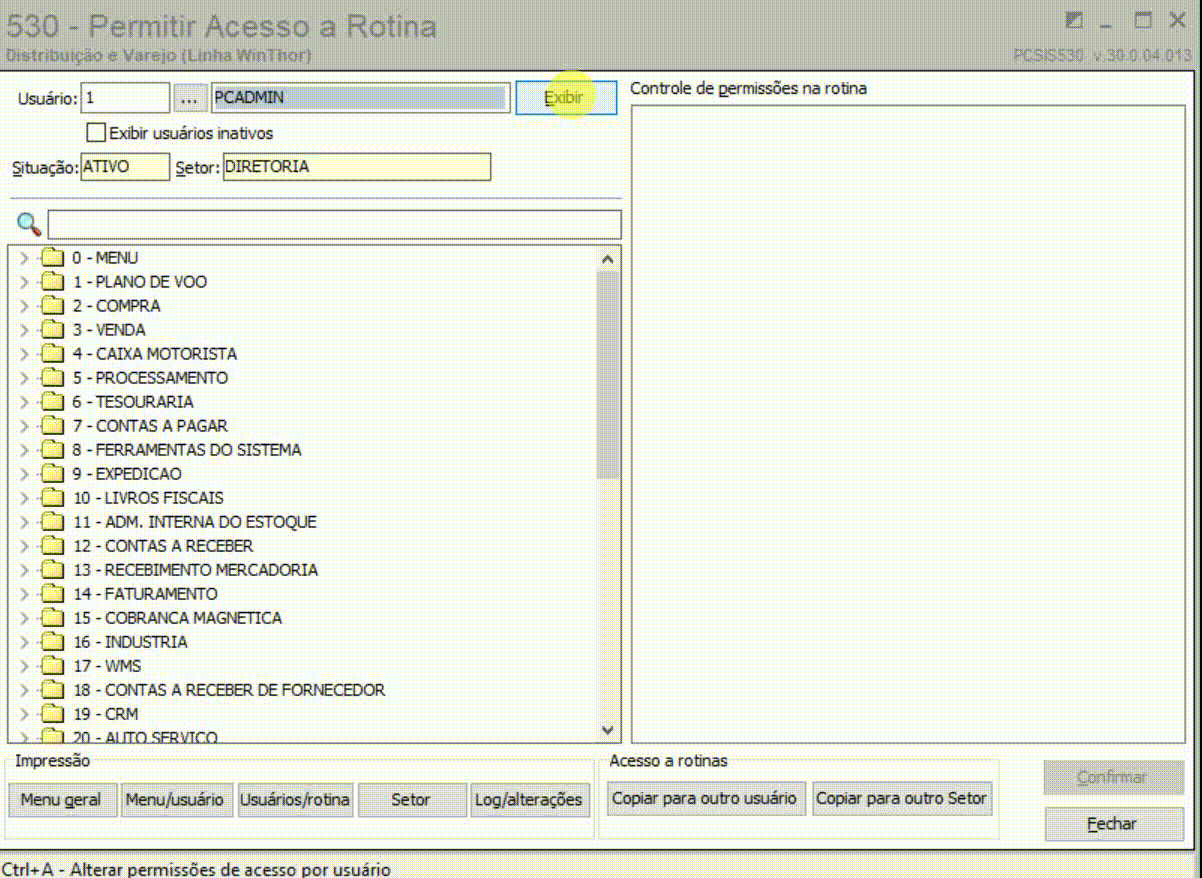Click the Exibir button

click(x=566, y=98)
